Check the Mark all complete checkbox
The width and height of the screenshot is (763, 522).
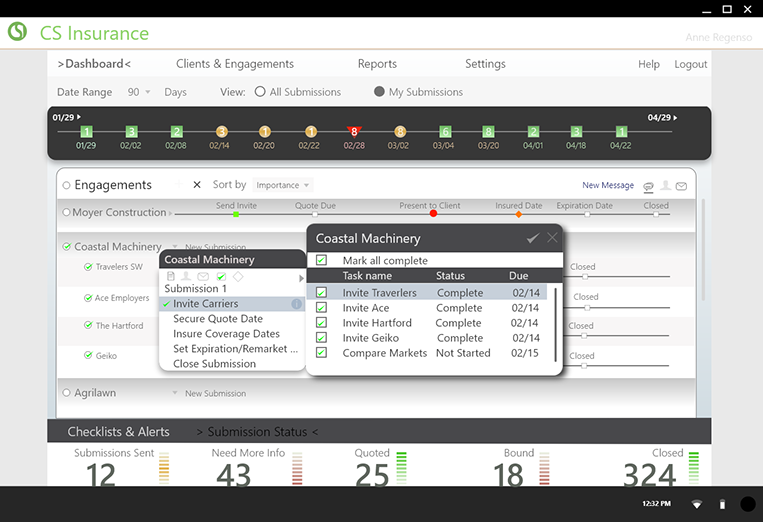(x=322, y=260)
